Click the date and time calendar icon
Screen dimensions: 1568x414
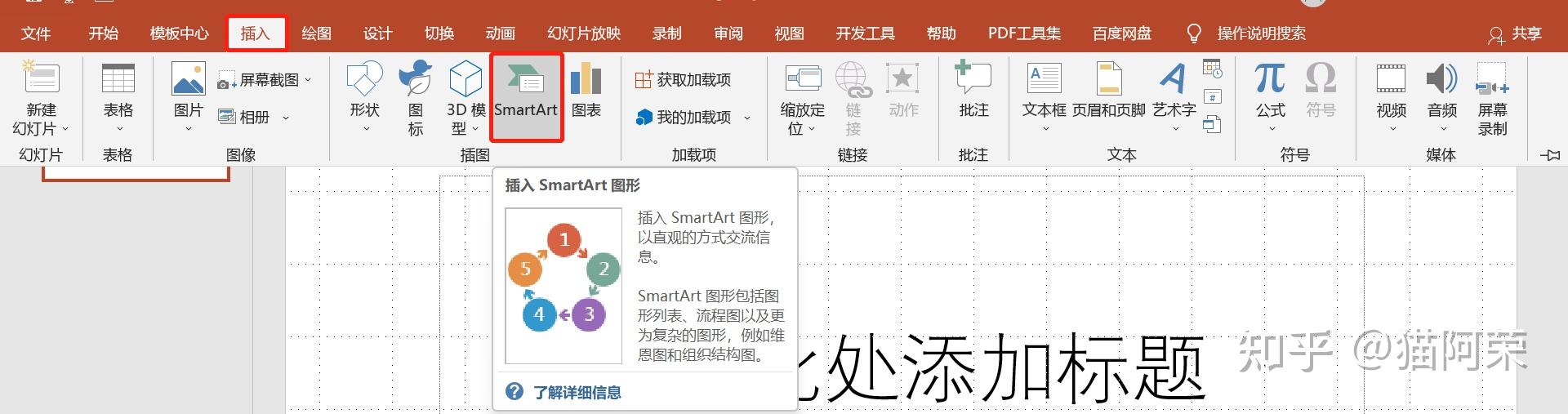(1213, 69)
